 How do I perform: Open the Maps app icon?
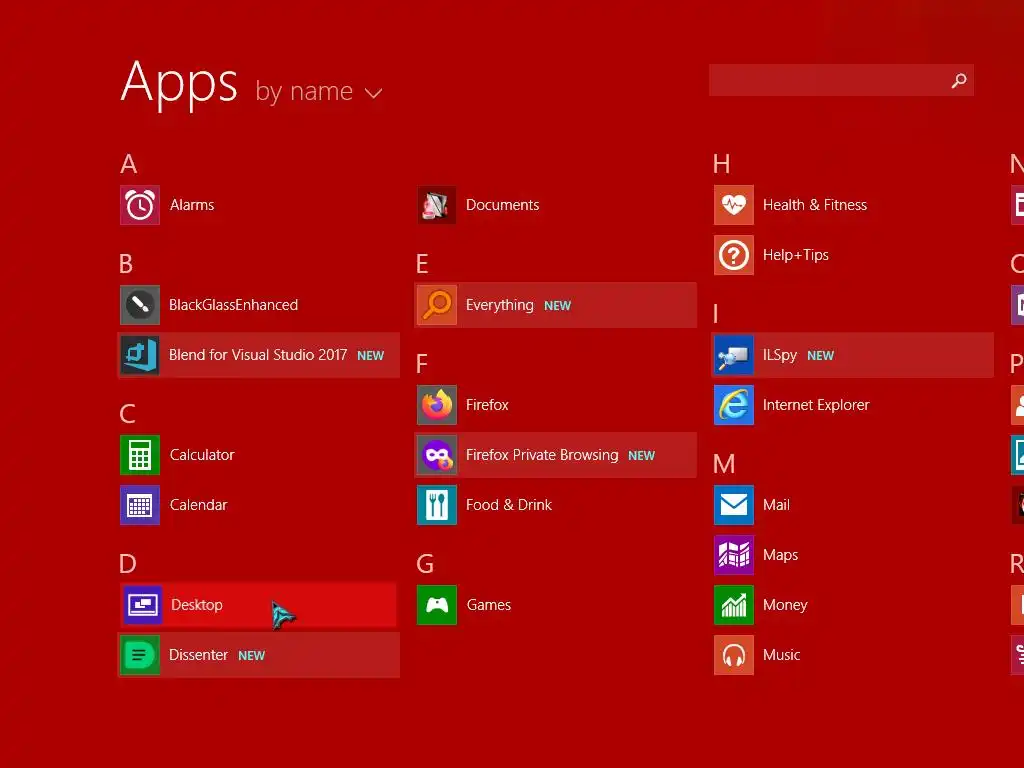point(734,555)
